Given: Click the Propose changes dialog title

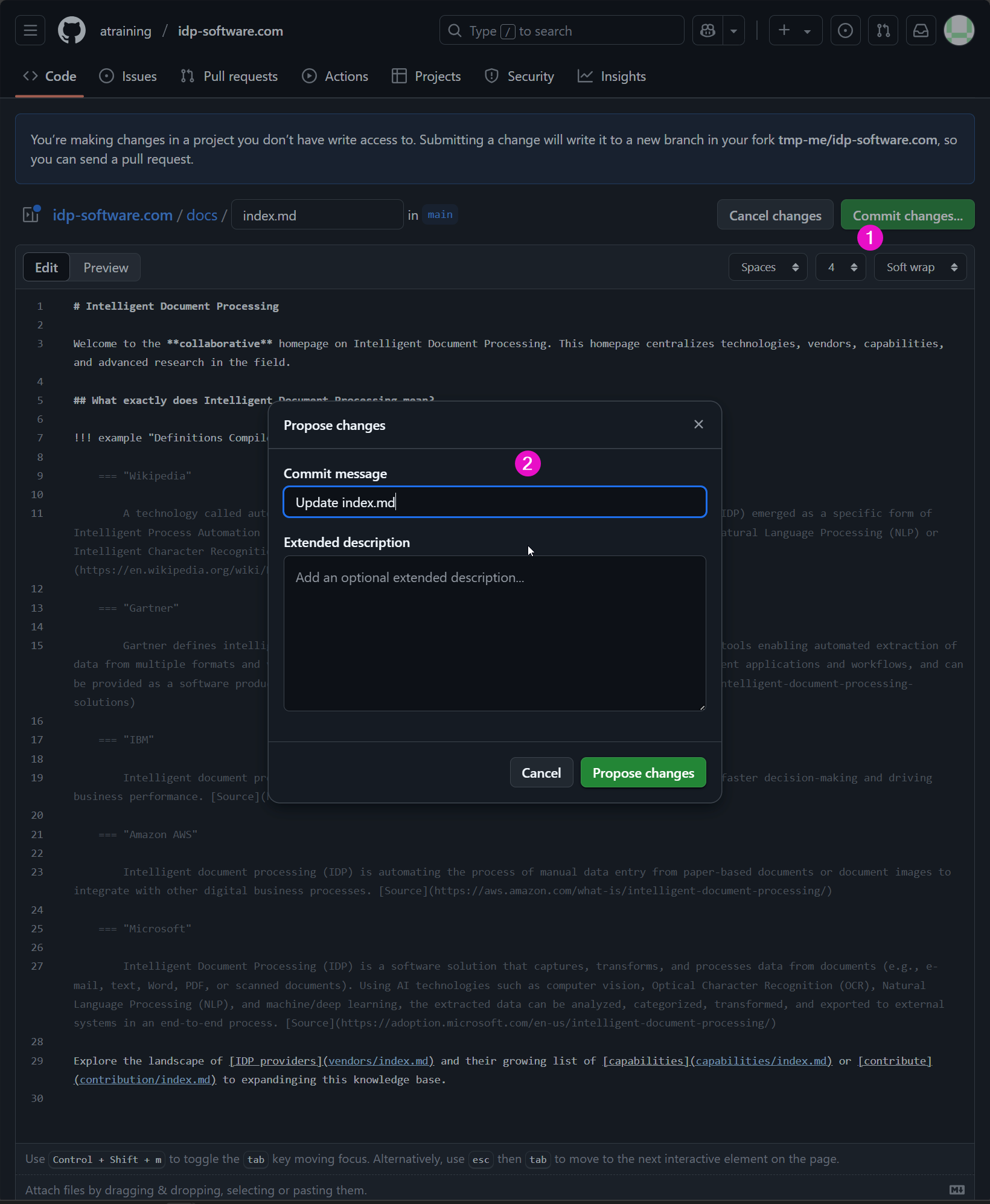Looking at the screenshot, I should tap(334, 425).
